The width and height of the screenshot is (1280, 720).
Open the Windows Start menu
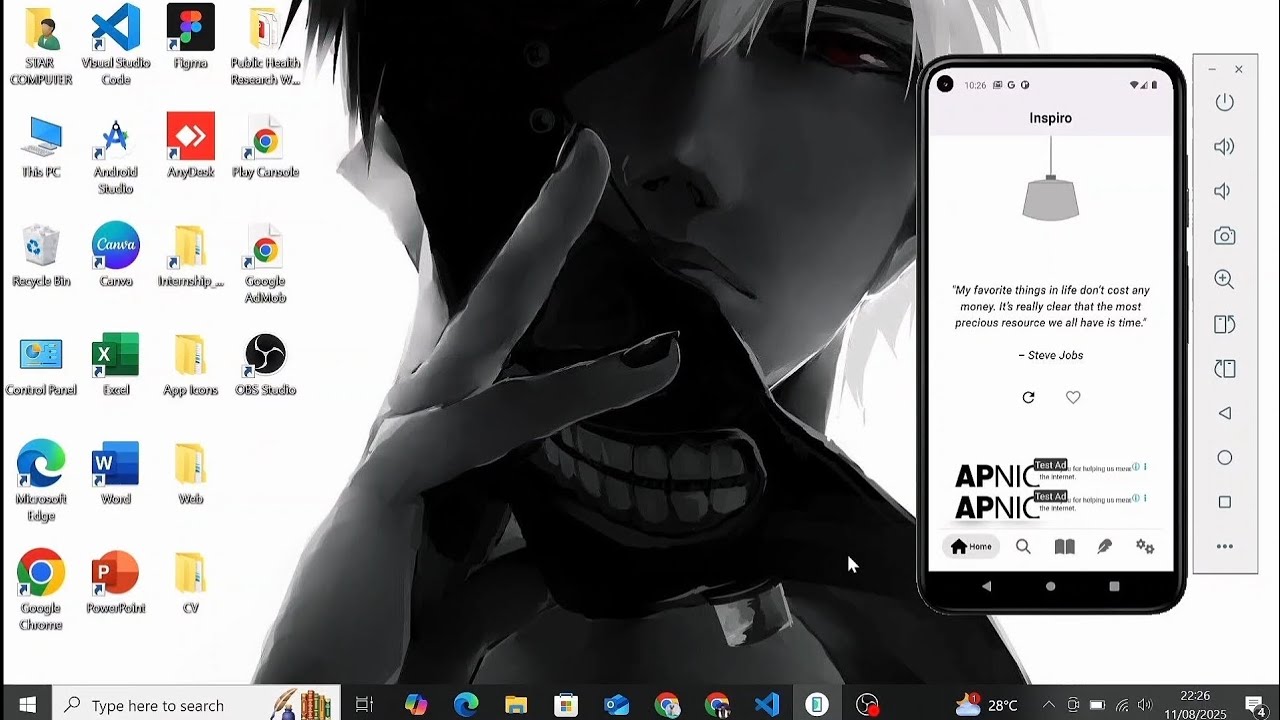pos(26,705)
